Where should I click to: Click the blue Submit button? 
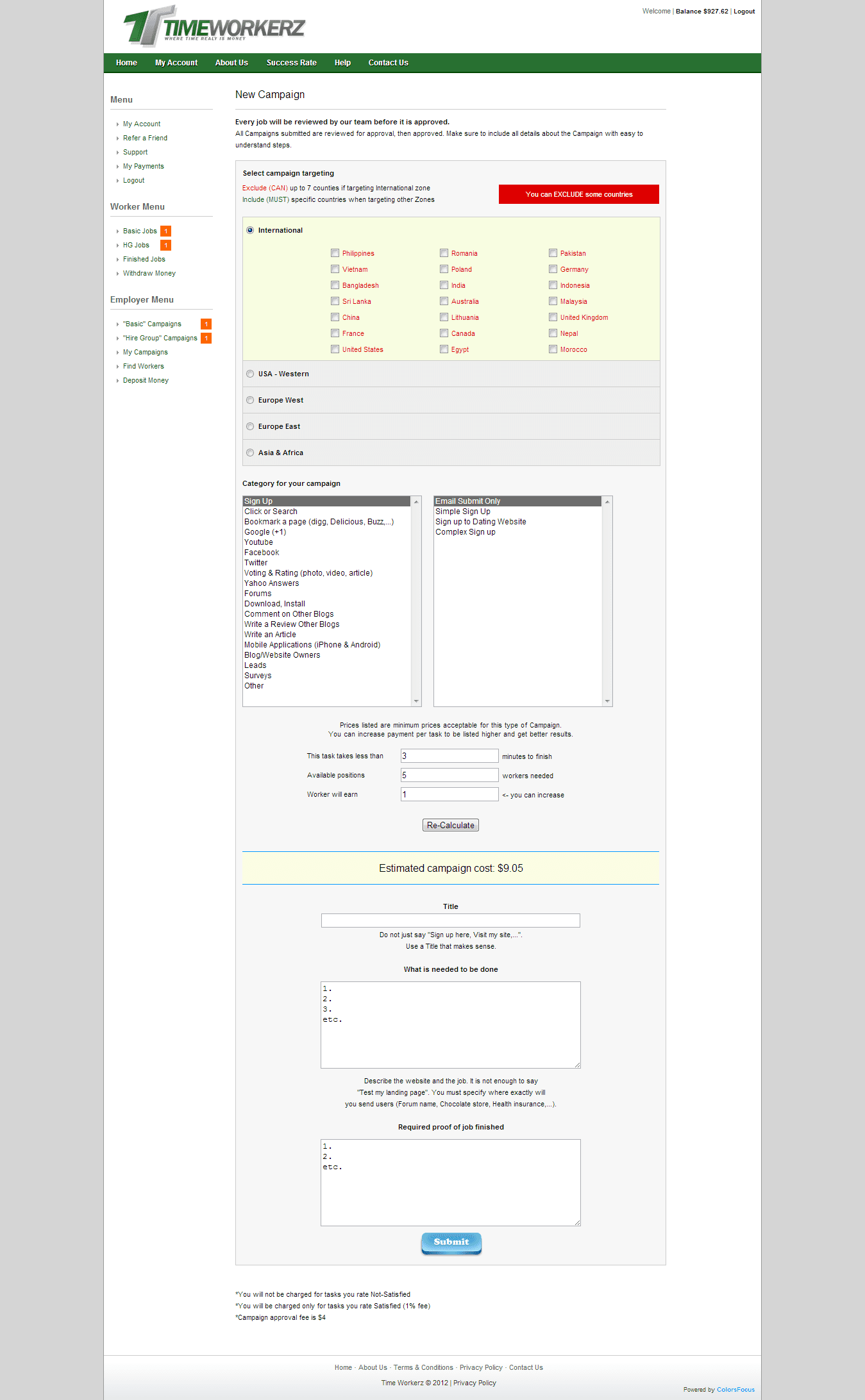coord(451,1243)
